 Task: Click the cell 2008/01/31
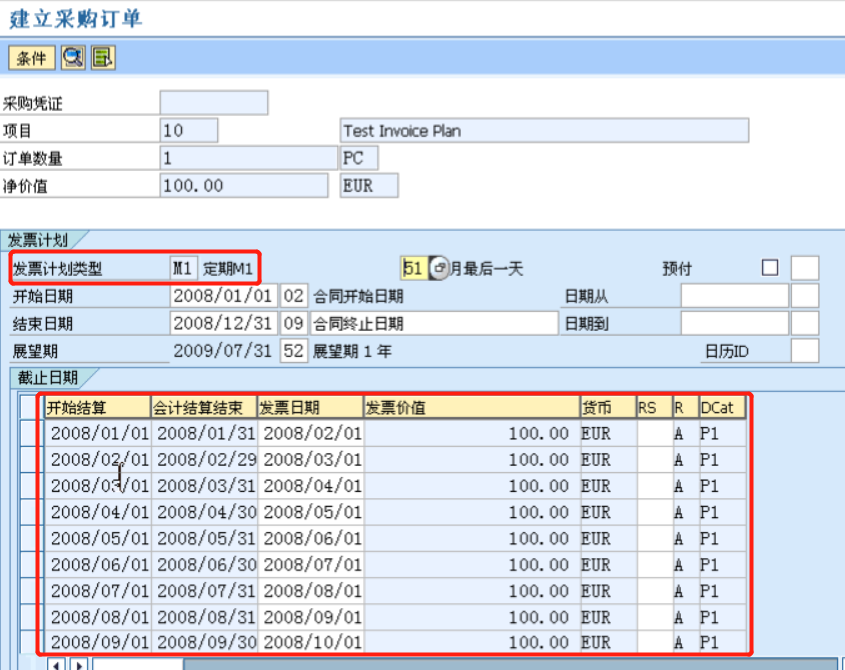(204, 433)
